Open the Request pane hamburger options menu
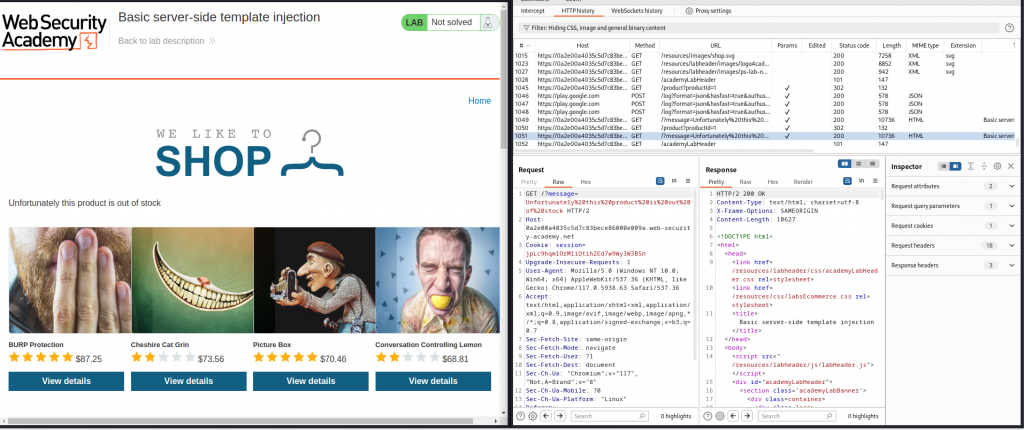Viewport: 1024px width, 430px height. pos(688,181)
